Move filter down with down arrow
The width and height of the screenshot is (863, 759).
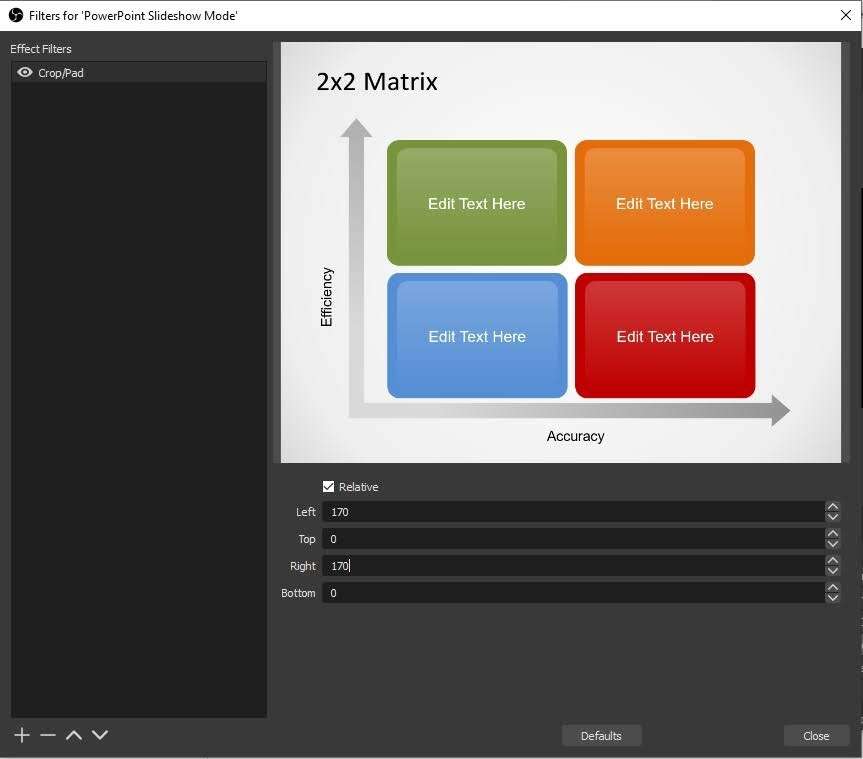click(100, 735)
